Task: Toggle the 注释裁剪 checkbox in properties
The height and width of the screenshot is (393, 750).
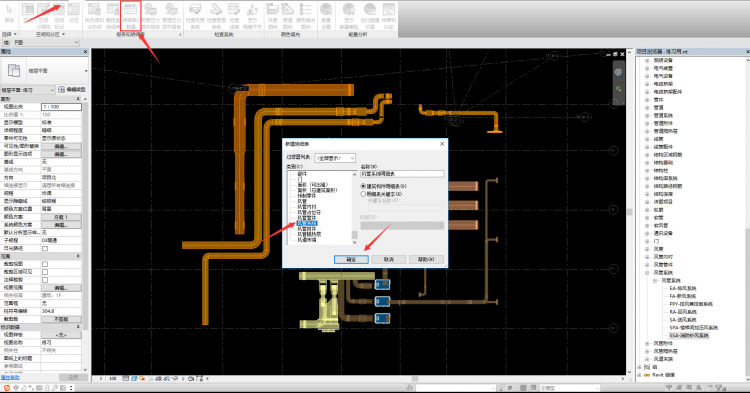Action: 45,280
